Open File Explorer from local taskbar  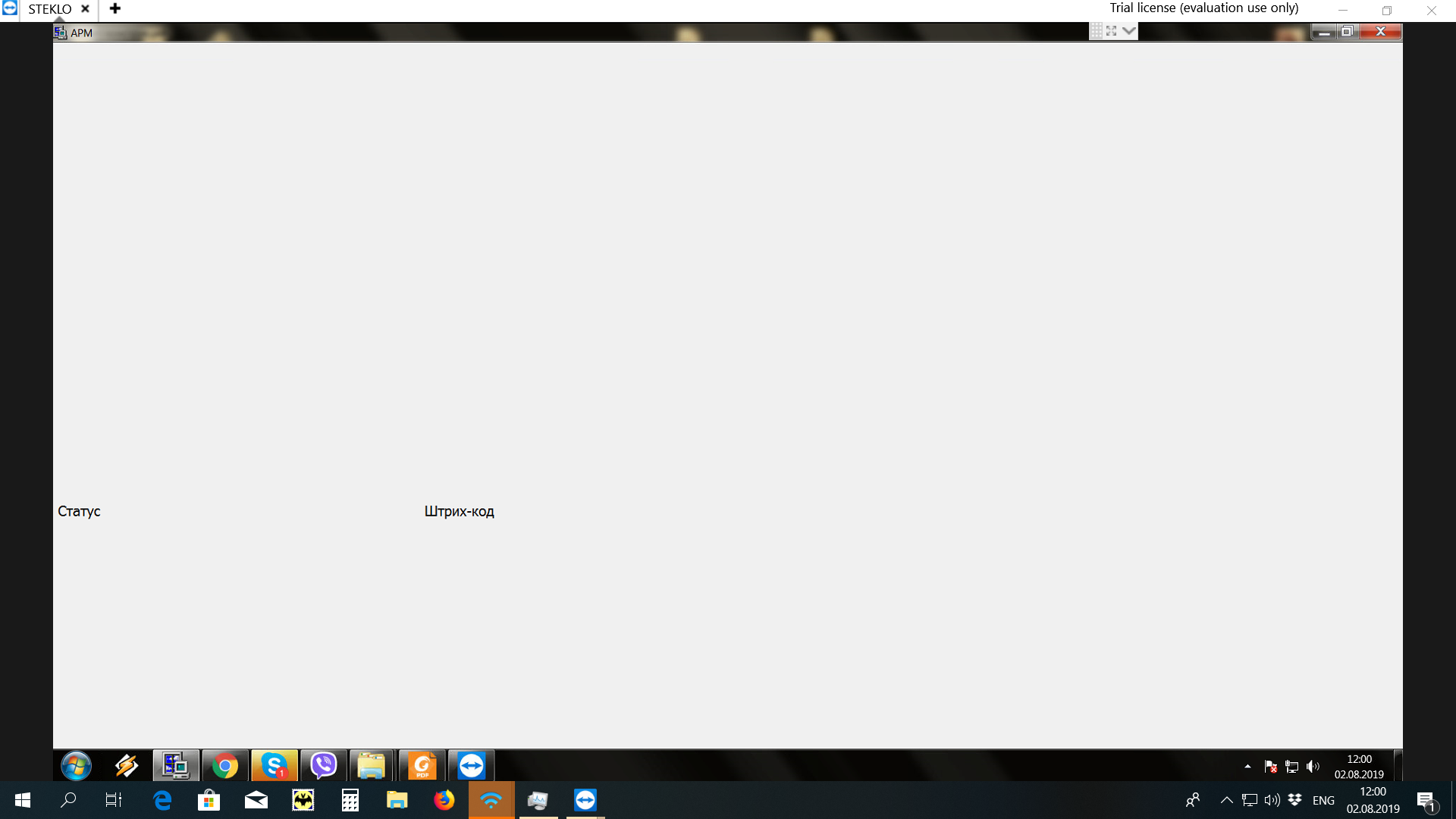tap(397, 800)
